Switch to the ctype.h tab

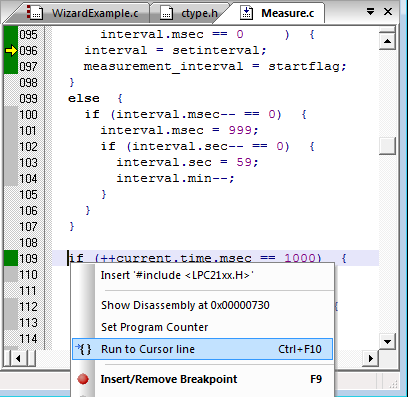pos(189,13)
